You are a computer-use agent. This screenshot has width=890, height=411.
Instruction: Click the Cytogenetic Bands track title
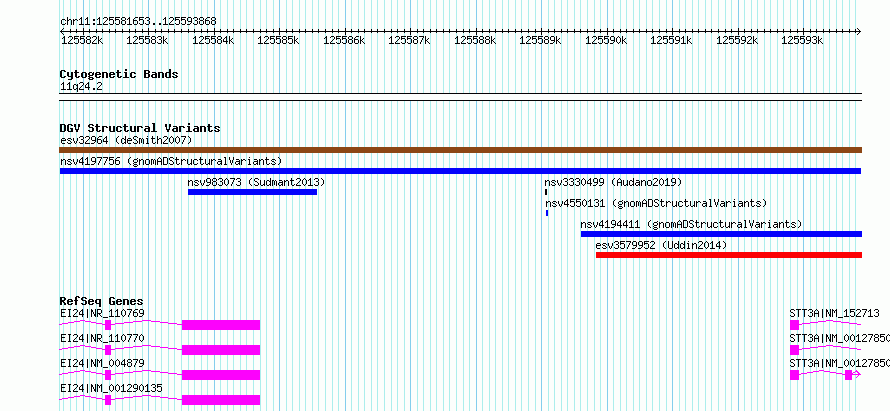click(x=119, y=74)
